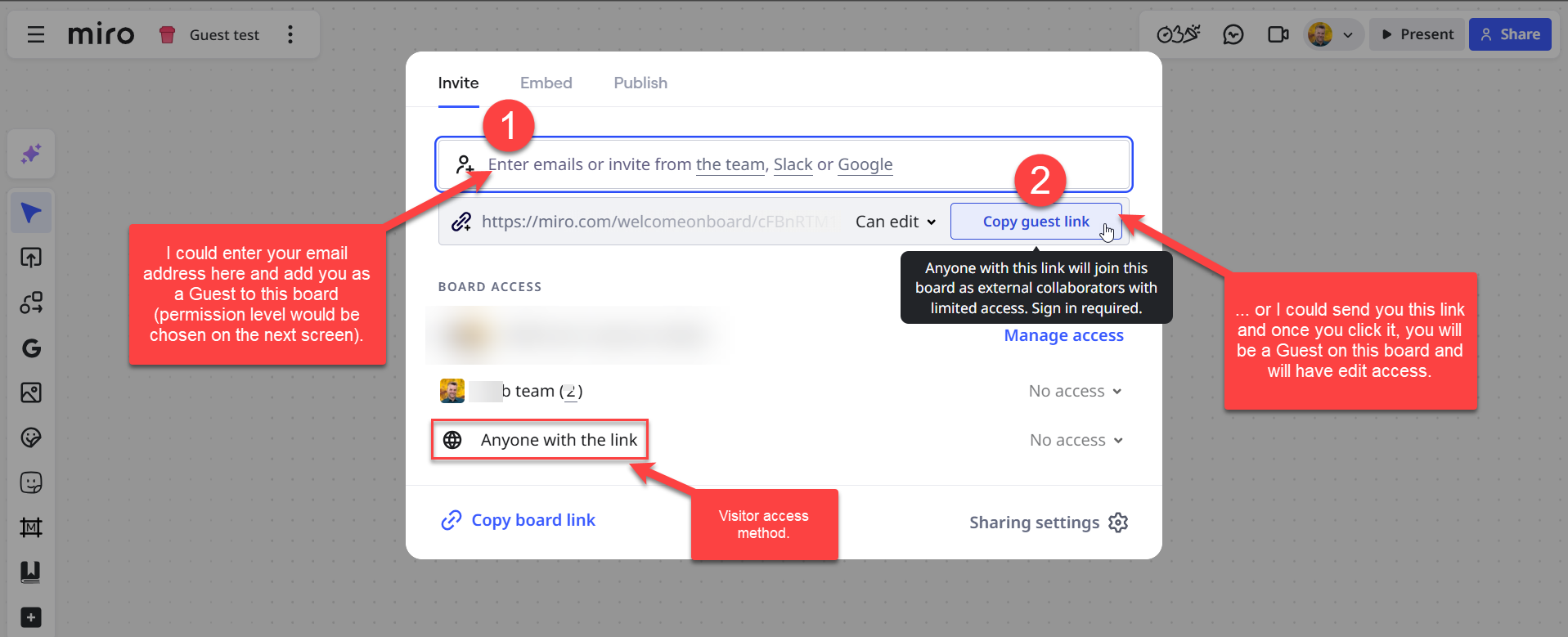Expand the Can edit permission dropdown

(x=895, y=222)
